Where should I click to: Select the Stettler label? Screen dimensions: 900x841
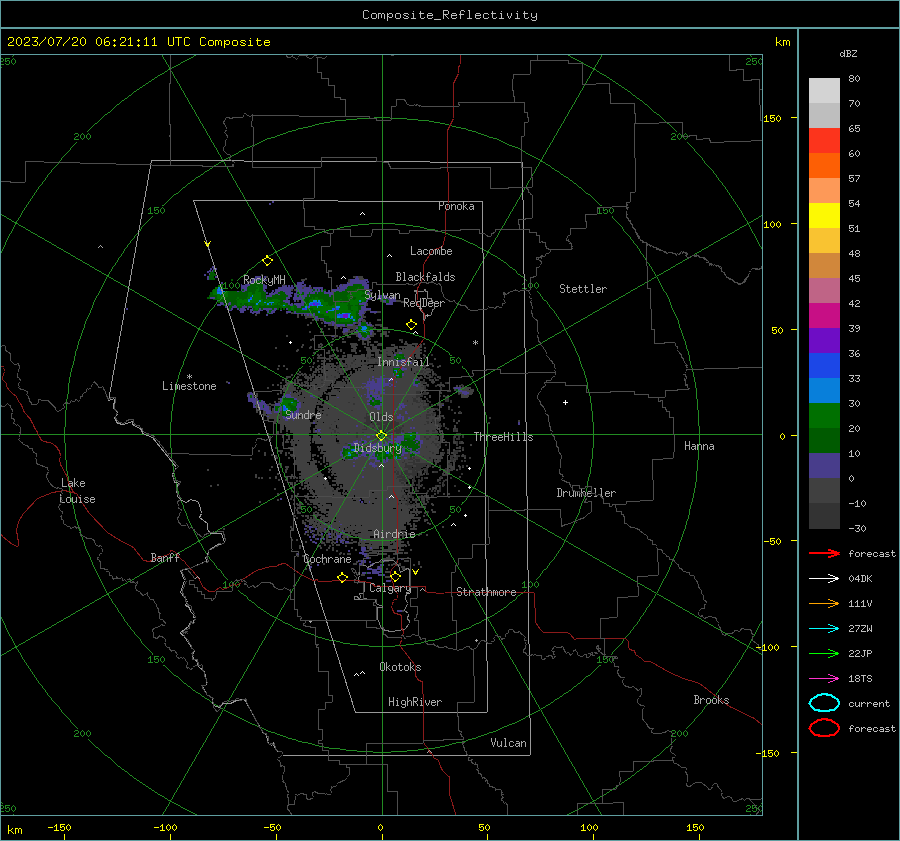click(x=583, y=289)
